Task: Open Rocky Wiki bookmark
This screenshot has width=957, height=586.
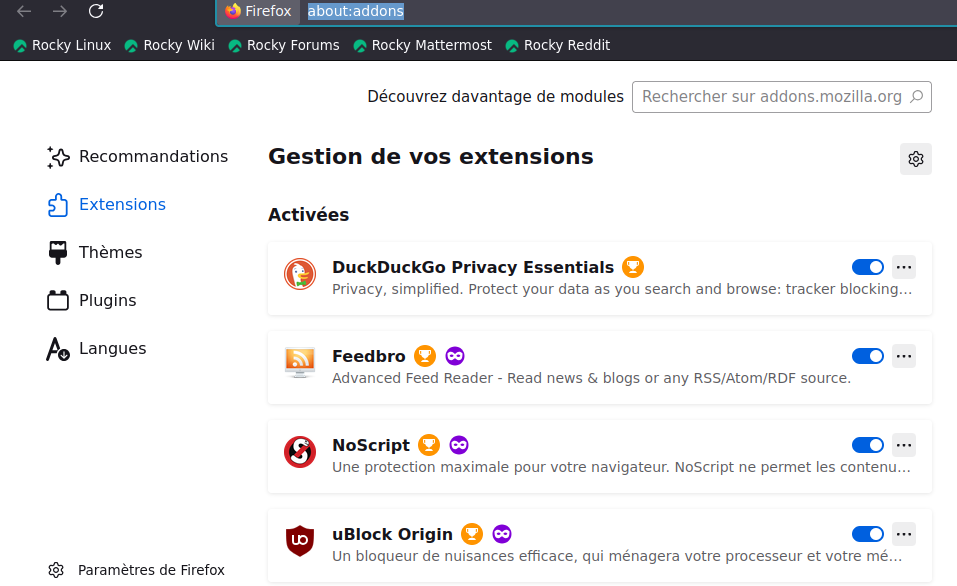Action: click(170, 45)
